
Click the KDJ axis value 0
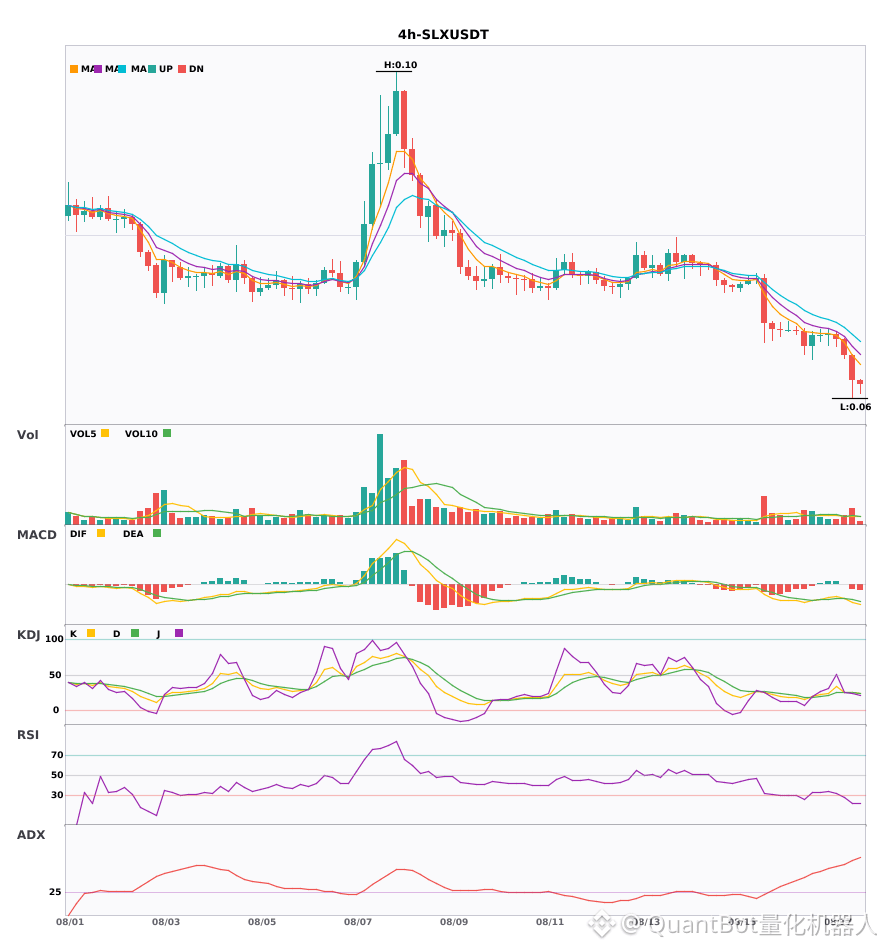click(56, 709)
